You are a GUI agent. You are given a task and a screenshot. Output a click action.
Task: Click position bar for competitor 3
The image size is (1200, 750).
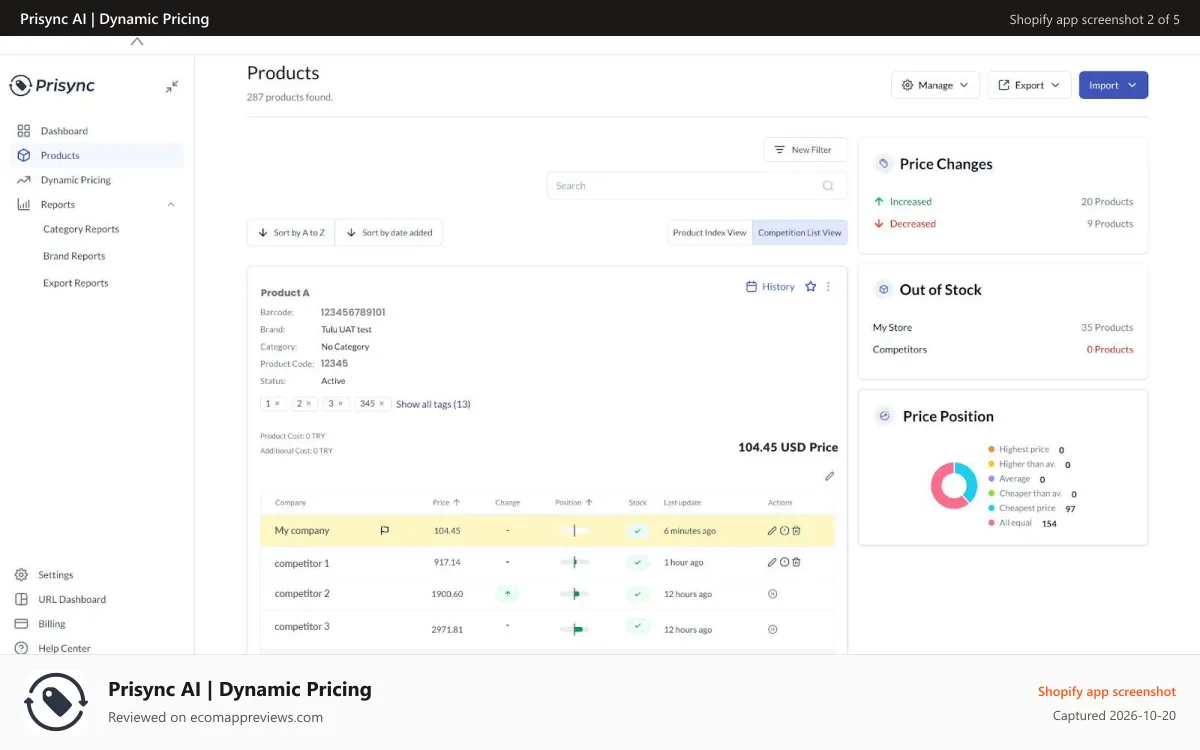[x=574, y=629]
